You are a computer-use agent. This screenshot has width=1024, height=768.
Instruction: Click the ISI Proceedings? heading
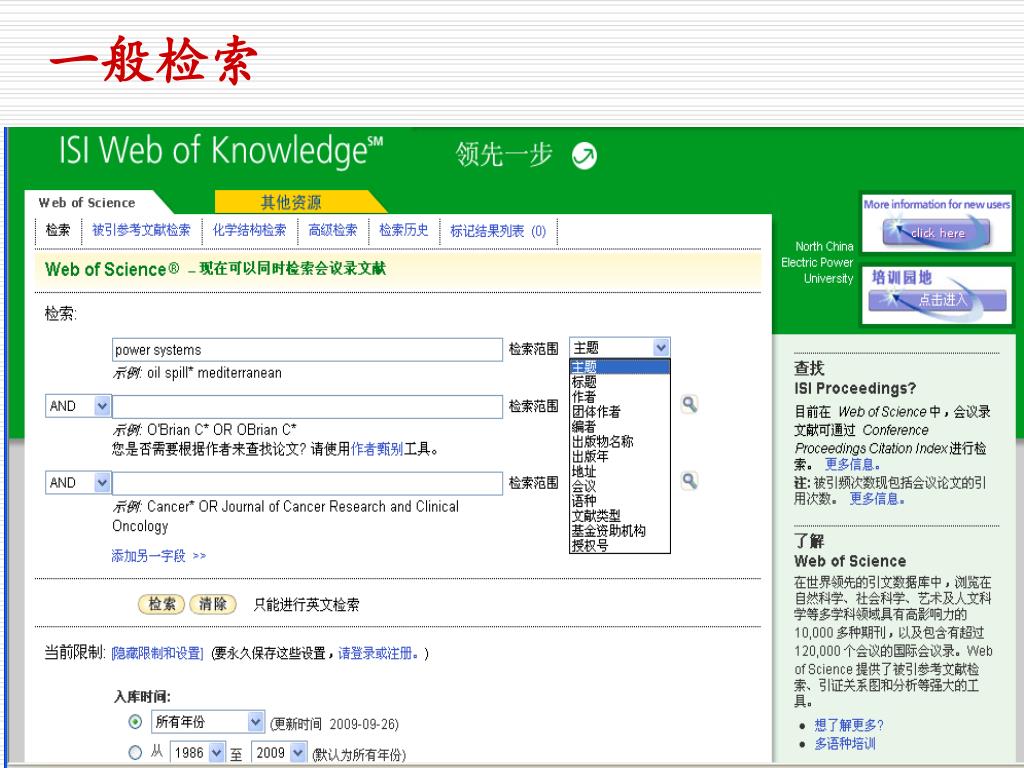(855, 389)
